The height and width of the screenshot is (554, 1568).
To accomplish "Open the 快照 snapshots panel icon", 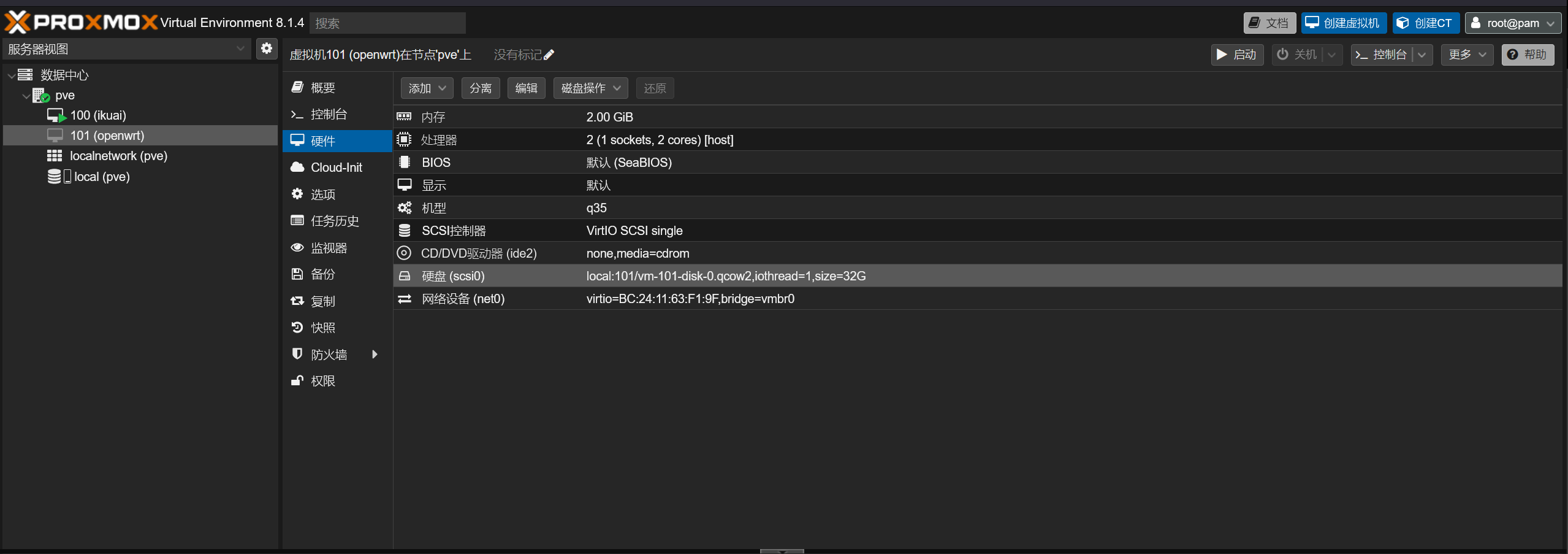I will click(297, 327).
